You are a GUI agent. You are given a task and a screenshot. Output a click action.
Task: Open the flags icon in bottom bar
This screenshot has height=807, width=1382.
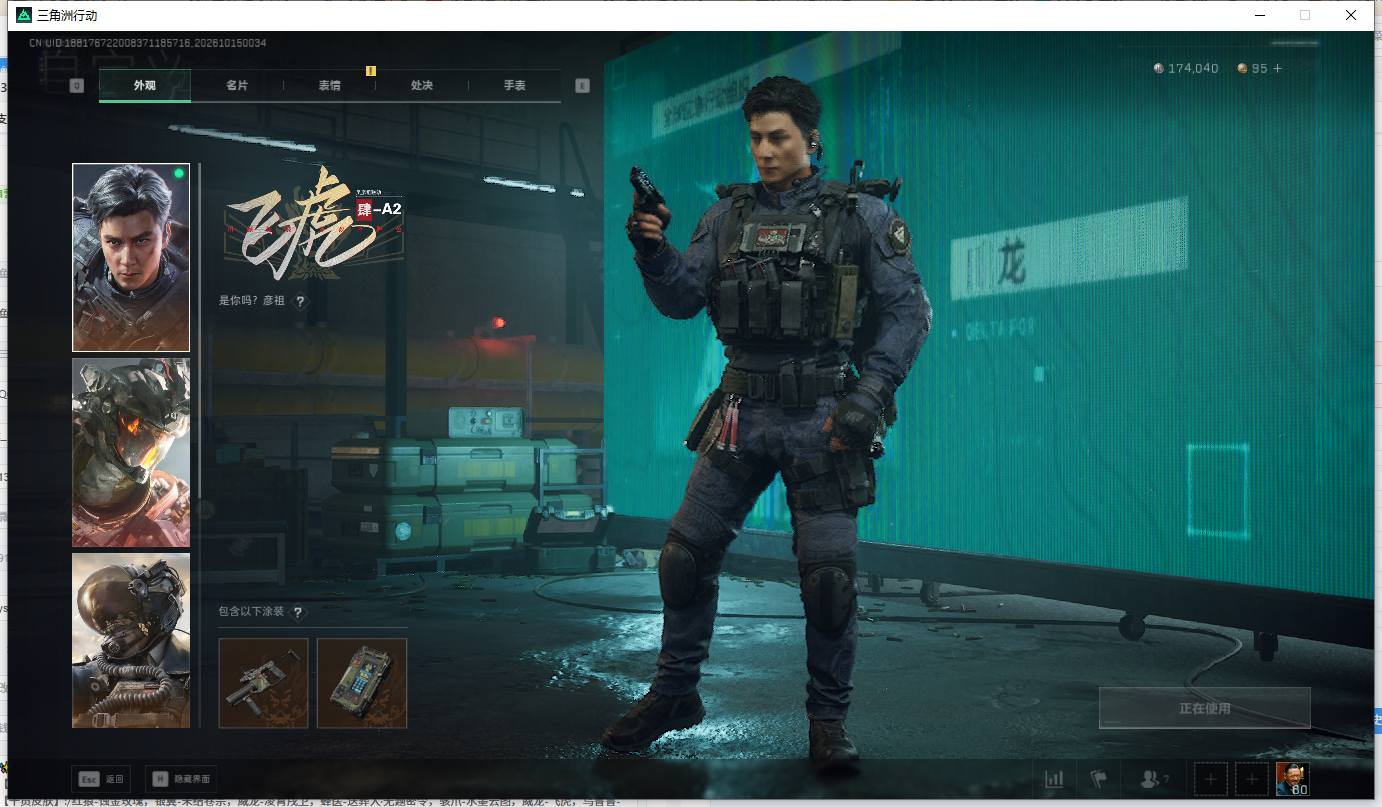pos(1099,779)
